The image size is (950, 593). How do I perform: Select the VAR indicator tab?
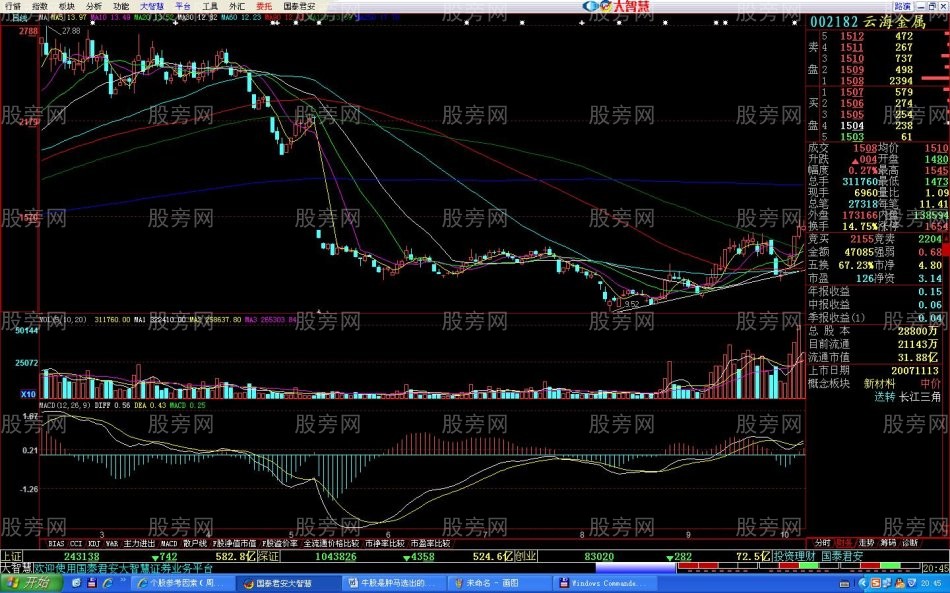pos(112,543)
